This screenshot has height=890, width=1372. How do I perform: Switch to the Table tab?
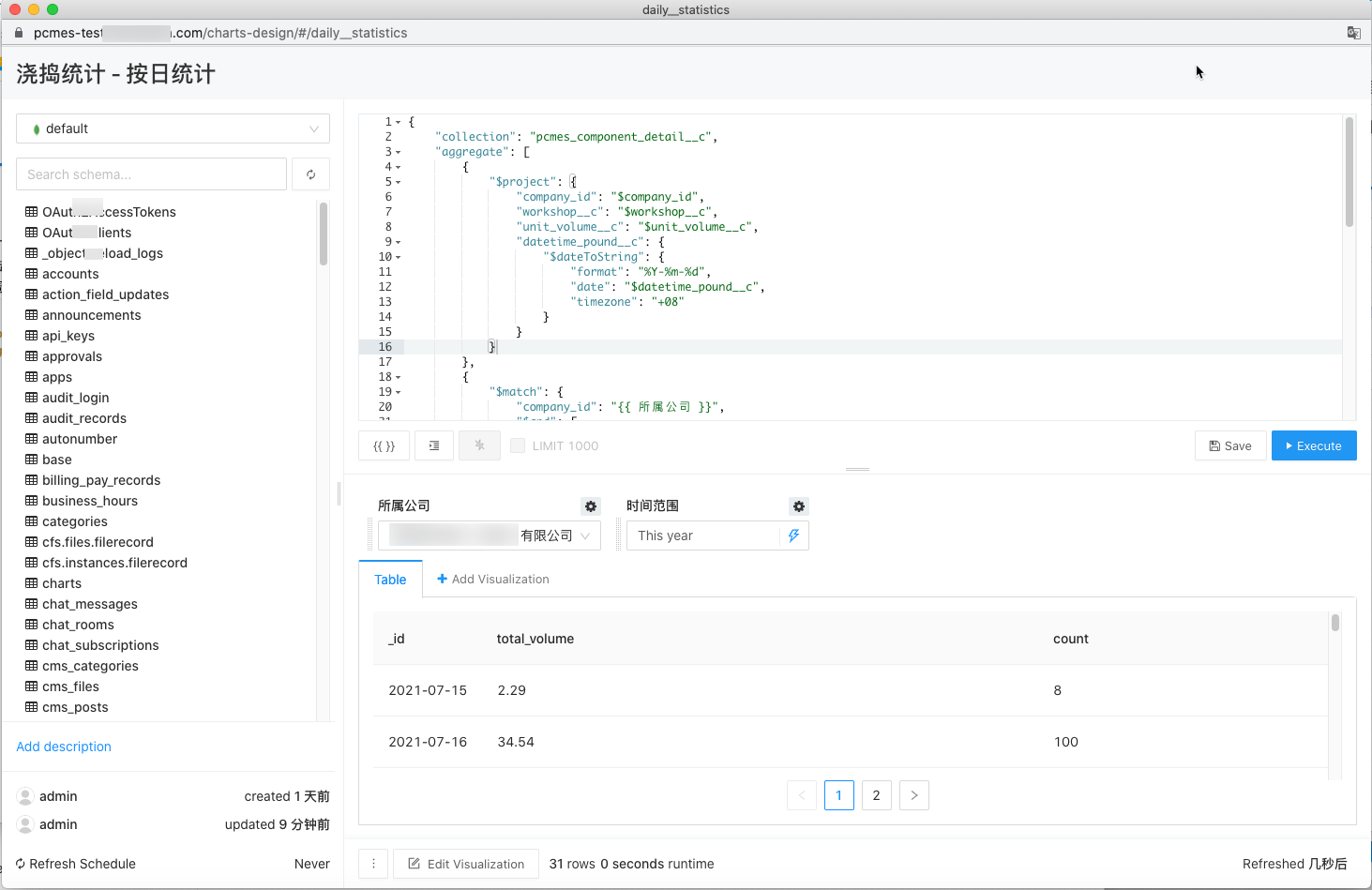point(390,580)
